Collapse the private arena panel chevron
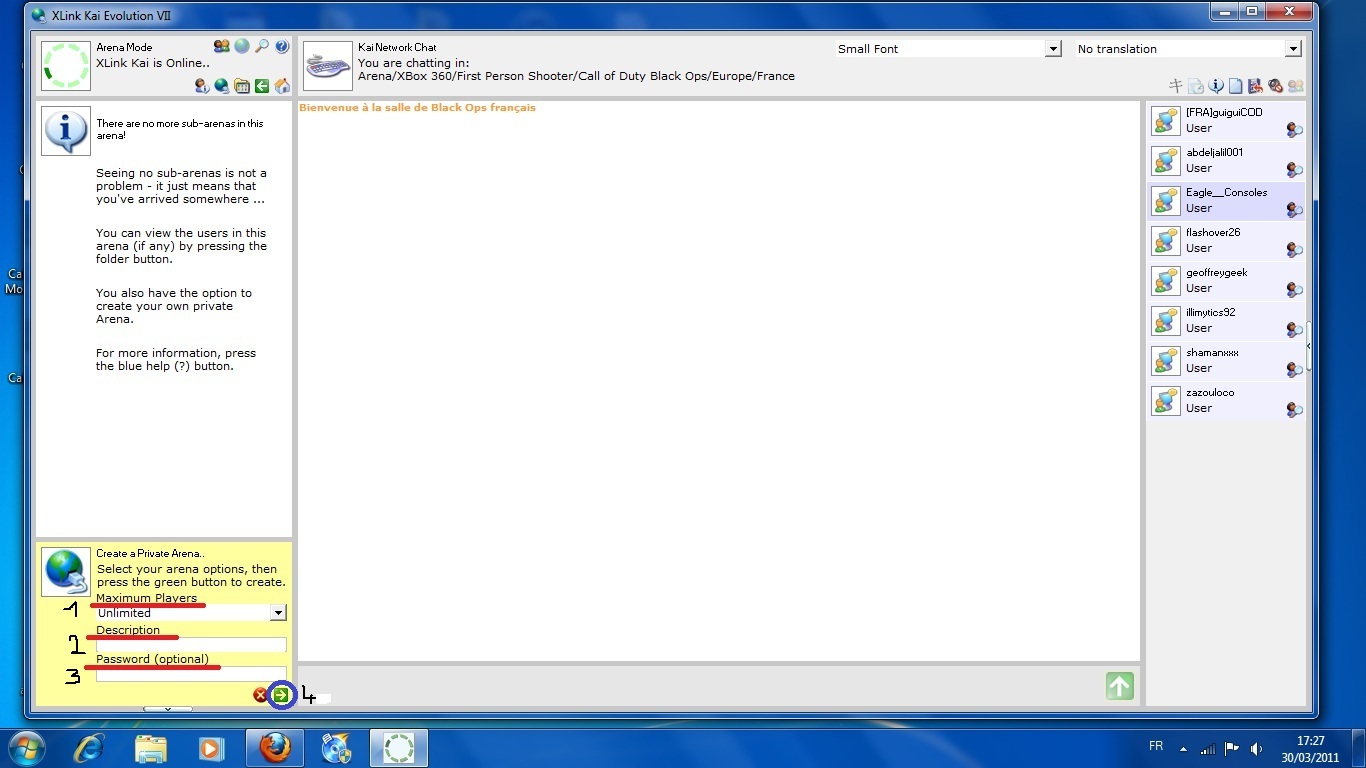The width and height of the screenshot is (1366, 768). 167,708
